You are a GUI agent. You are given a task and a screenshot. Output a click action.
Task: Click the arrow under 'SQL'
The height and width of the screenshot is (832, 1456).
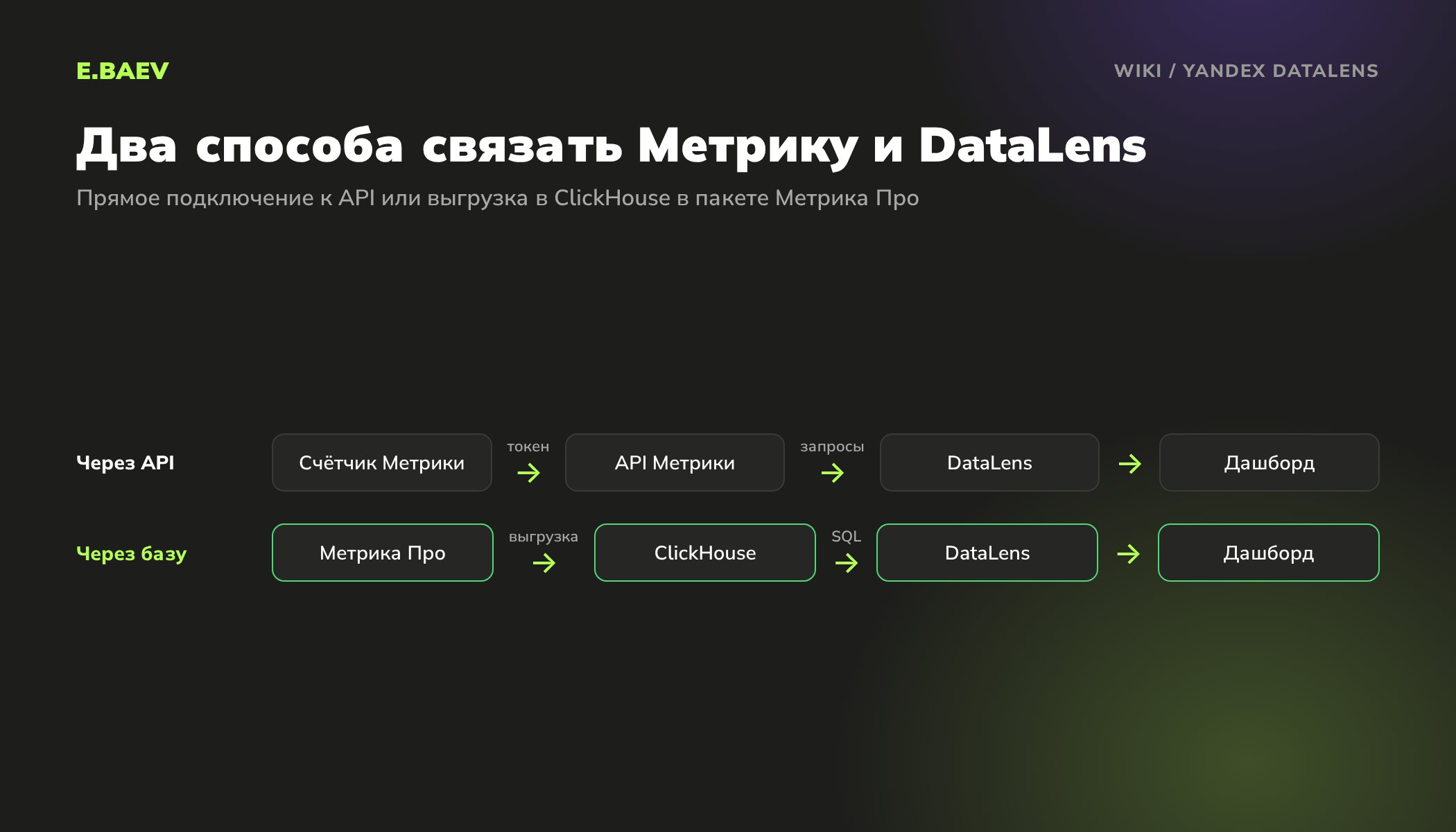pyautogui.click(x=847, y=563)
